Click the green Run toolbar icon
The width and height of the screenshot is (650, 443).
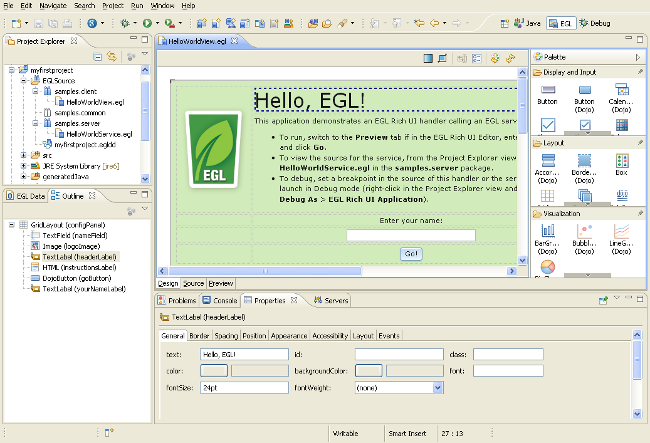[147, 23]
